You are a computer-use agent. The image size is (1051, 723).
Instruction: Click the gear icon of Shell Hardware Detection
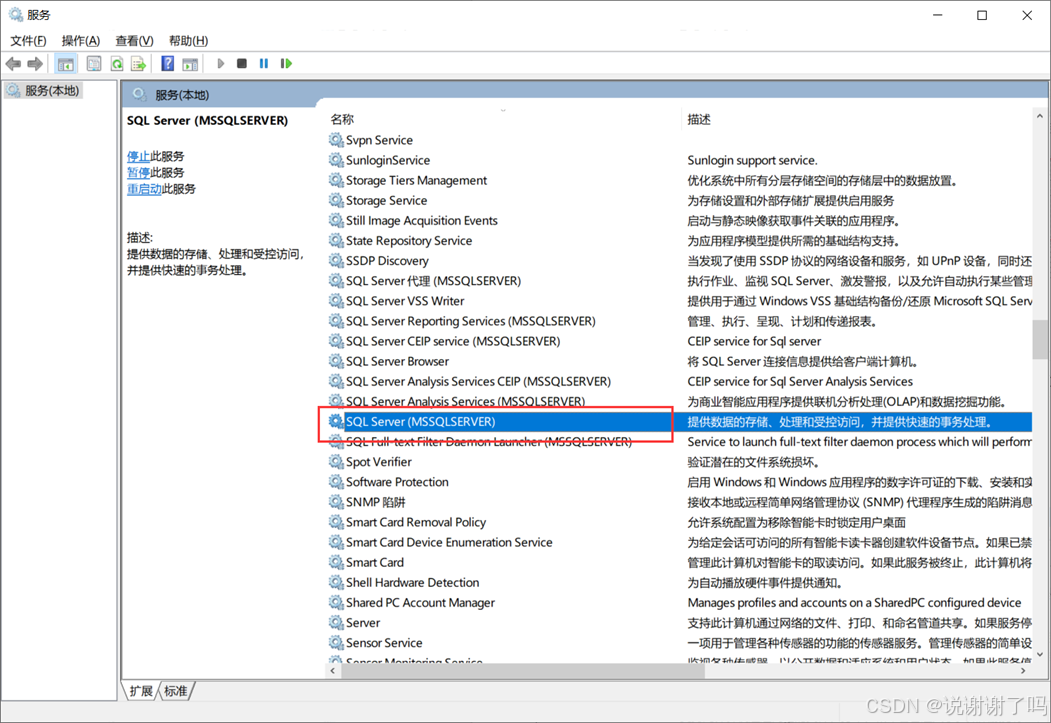tap(336, 582)
